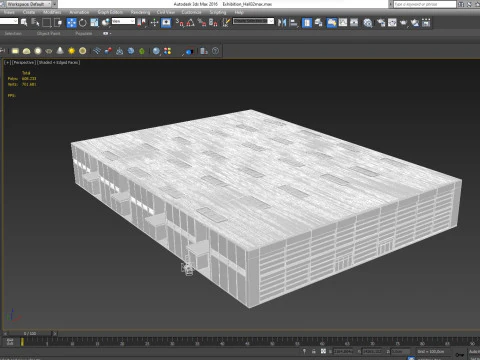The width and height of the screenshot is (480, 360).
Task: Switch to the Selection ribbon tab
Action: click(x=13, y=33)
